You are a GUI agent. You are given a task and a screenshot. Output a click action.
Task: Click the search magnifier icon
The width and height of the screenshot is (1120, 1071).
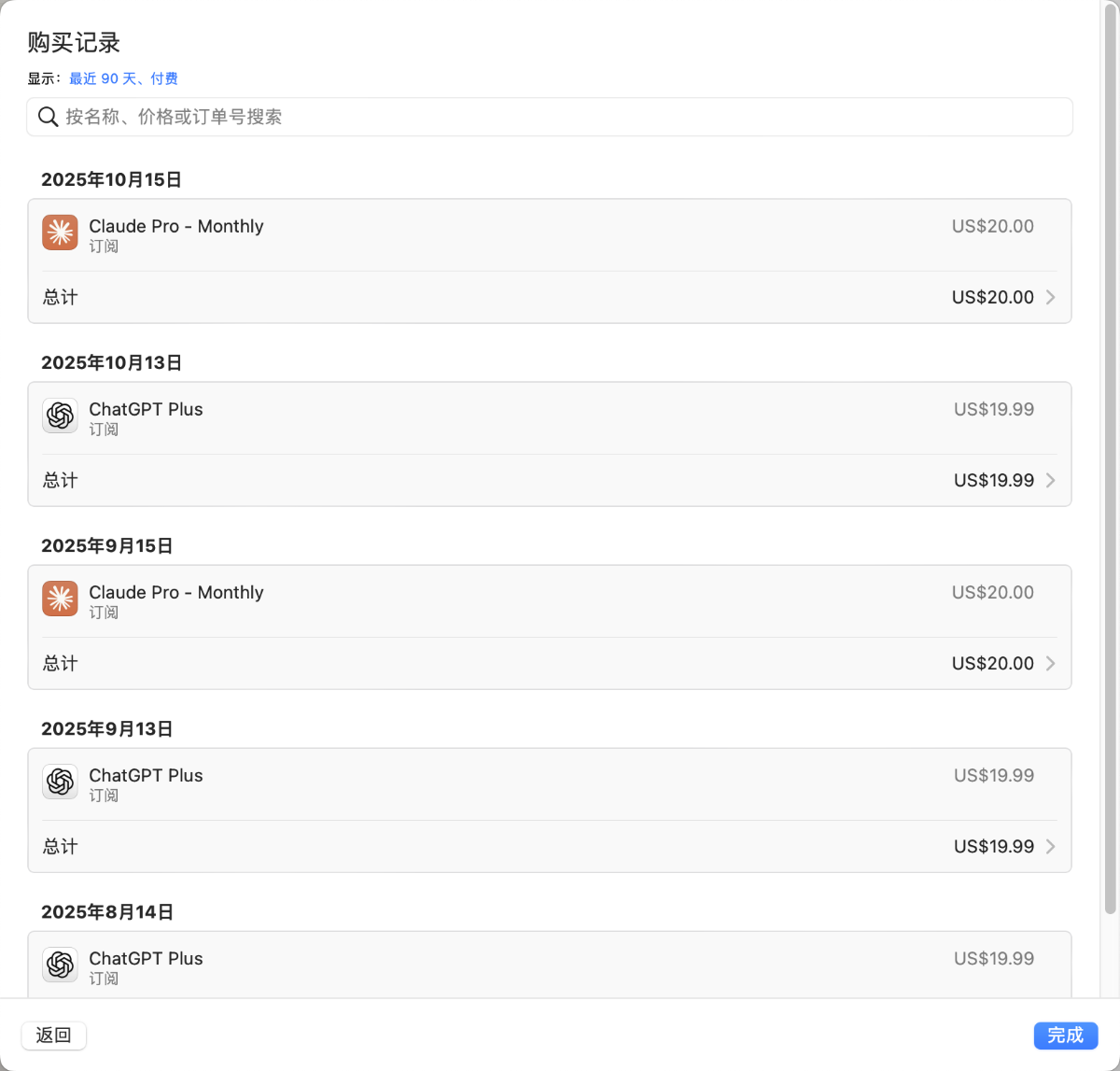click(48, 117)
